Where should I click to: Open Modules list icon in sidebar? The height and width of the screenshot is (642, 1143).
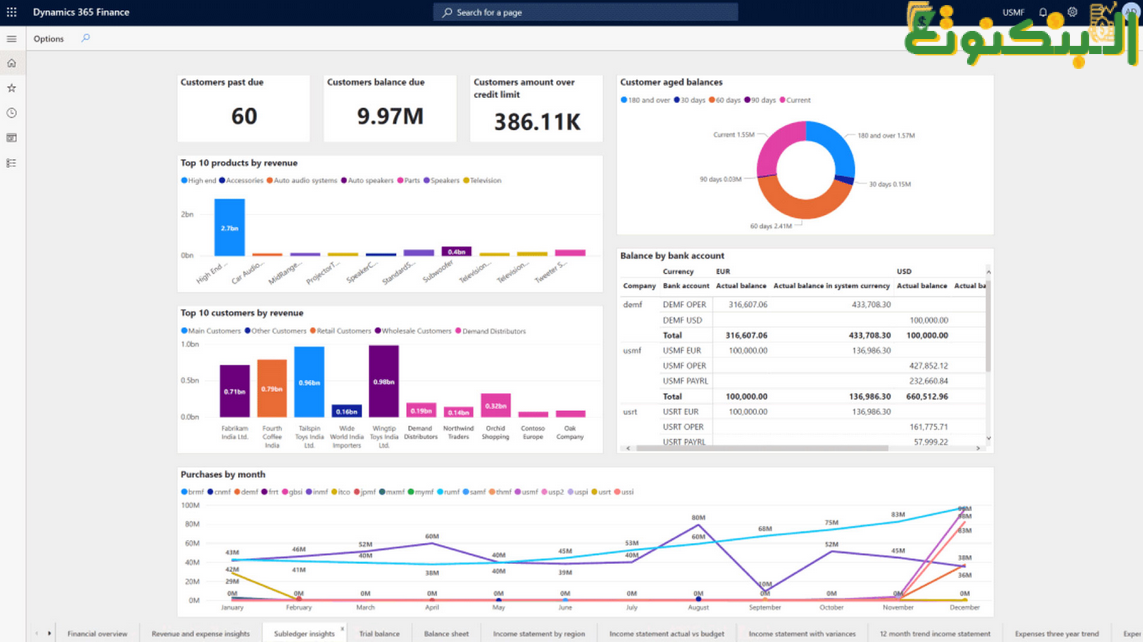[12, 163]
